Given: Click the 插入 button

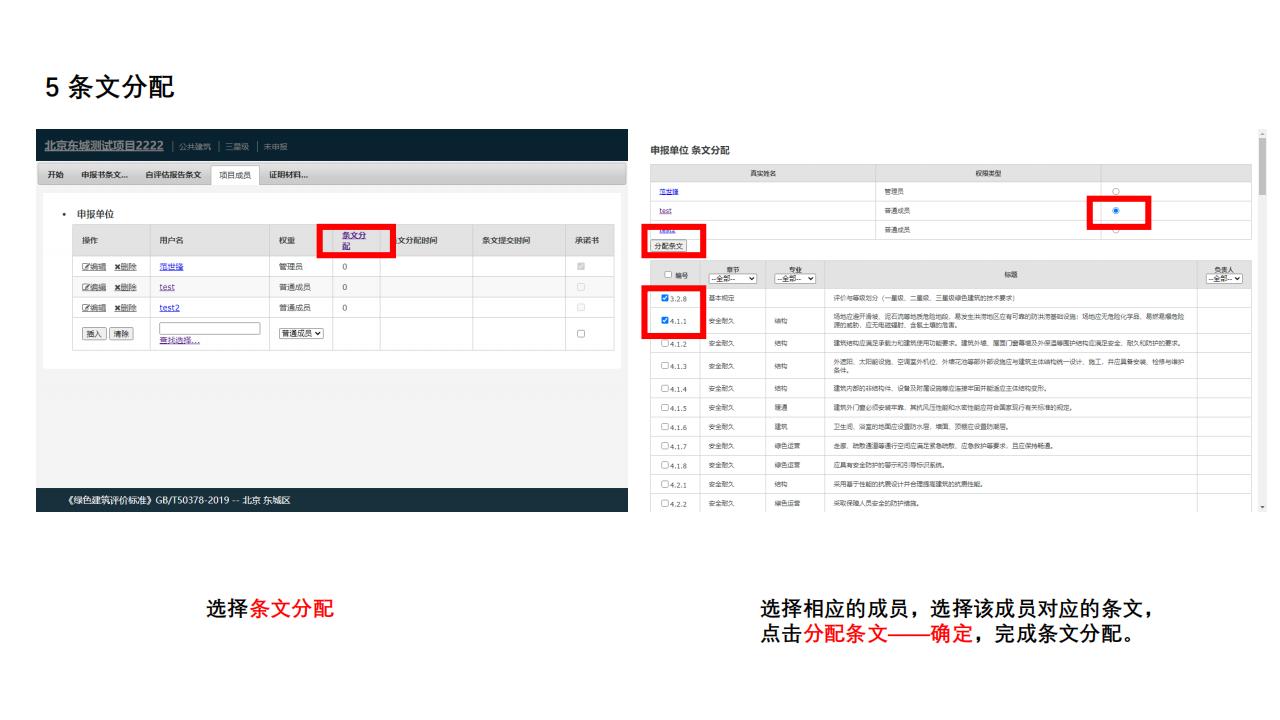Looking at the screenshot, I should point(94,333).
